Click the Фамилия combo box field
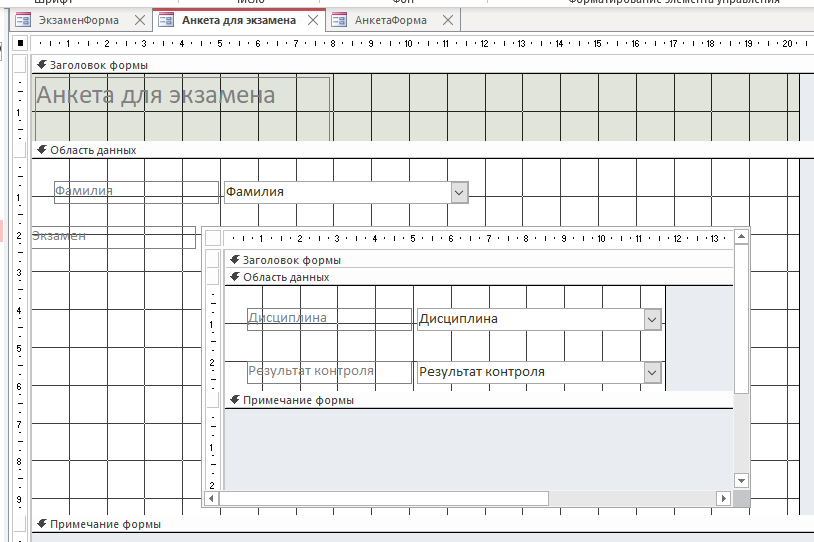 coord(346,192)
